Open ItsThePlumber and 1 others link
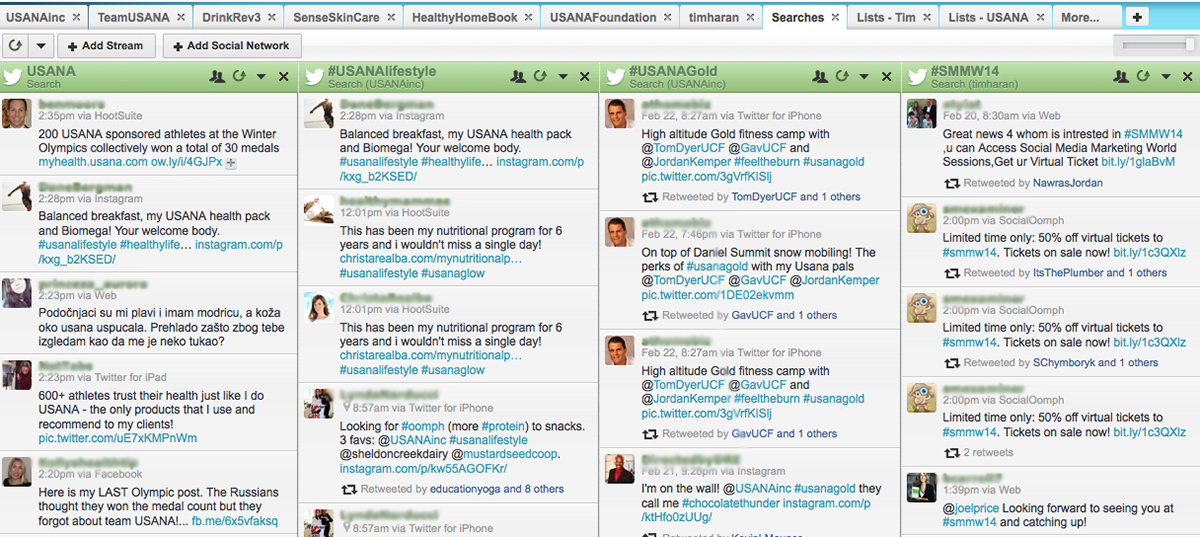 [1100, 273]
